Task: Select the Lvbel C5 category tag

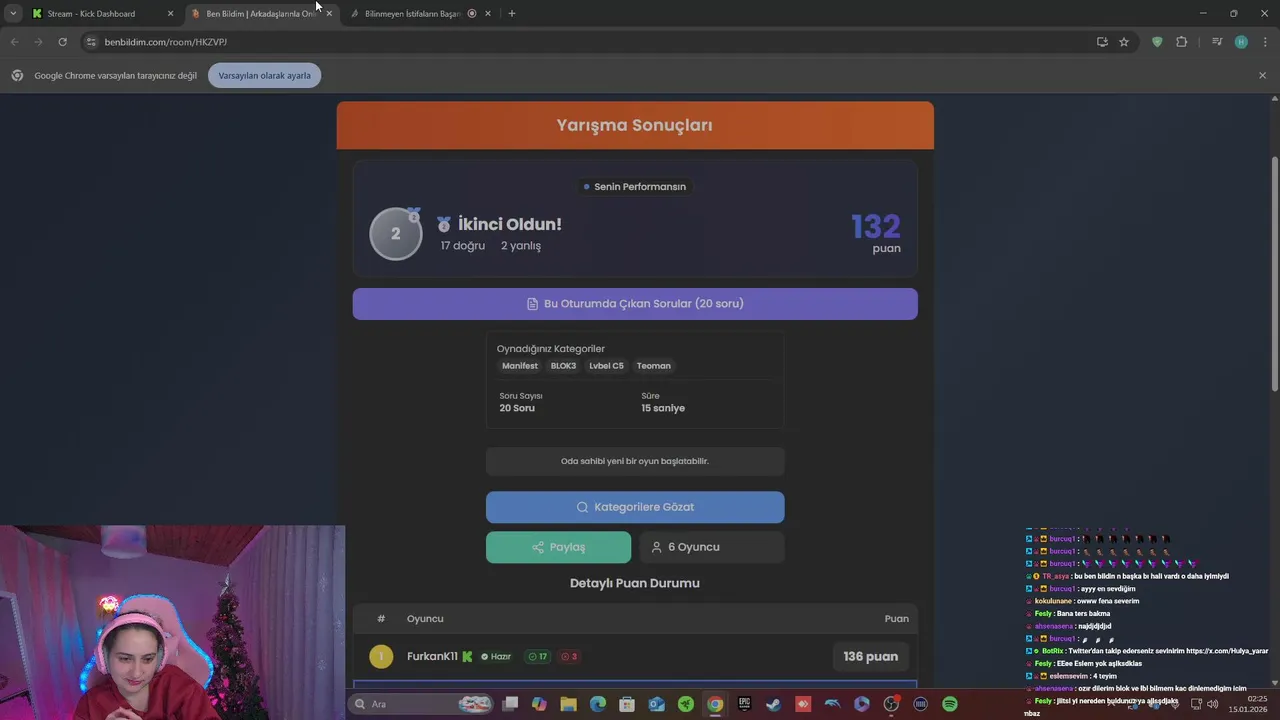Action: tap(606, 366)
